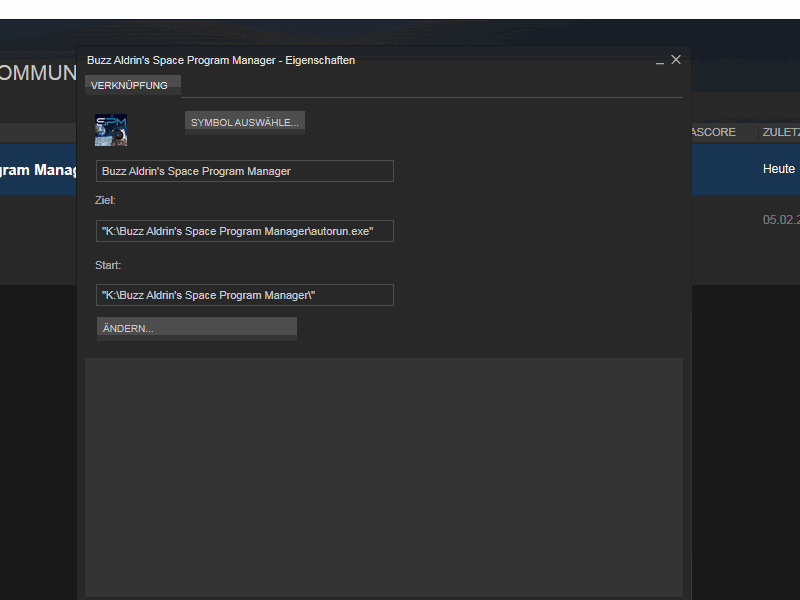Click the Start: label
This screenshot has height=600, width=800.
(108, 265)
